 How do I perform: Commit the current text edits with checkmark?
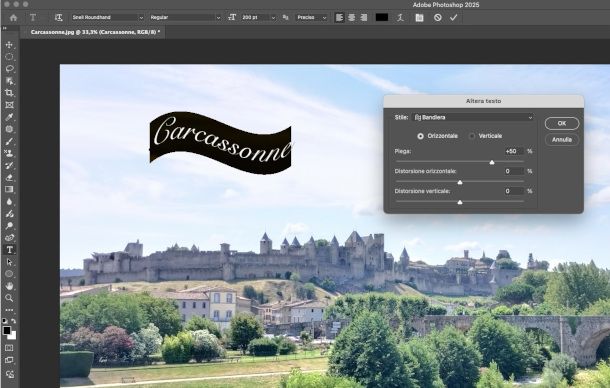[x=453, y=18]
